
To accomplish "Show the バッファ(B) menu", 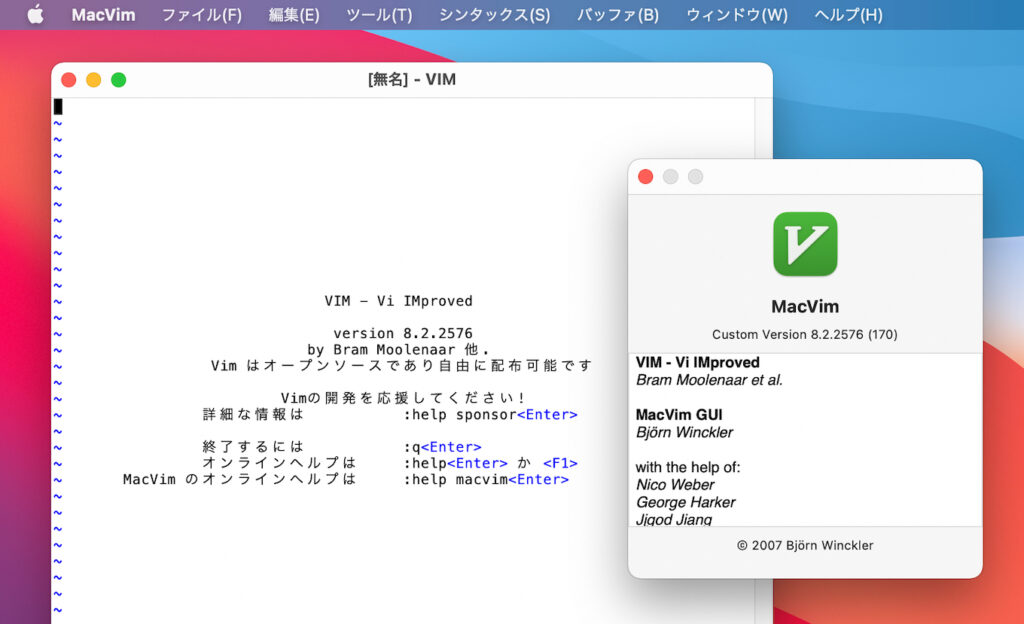I will tap(617, 15).
